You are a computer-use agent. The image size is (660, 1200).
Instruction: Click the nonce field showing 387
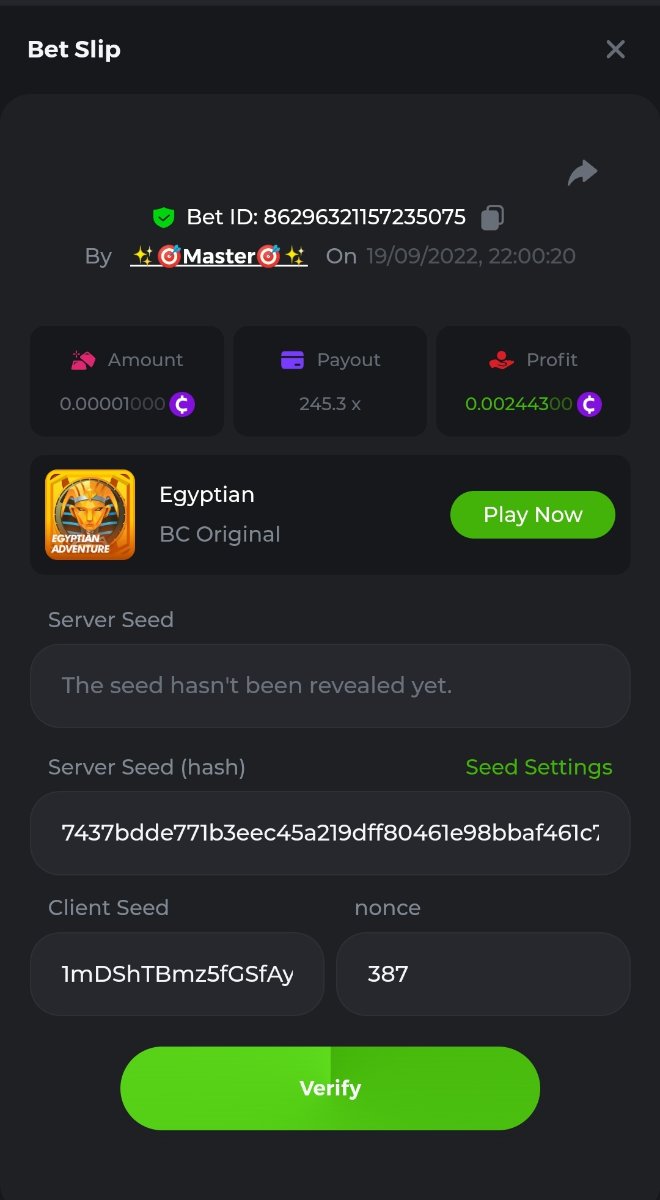(483, 974)
